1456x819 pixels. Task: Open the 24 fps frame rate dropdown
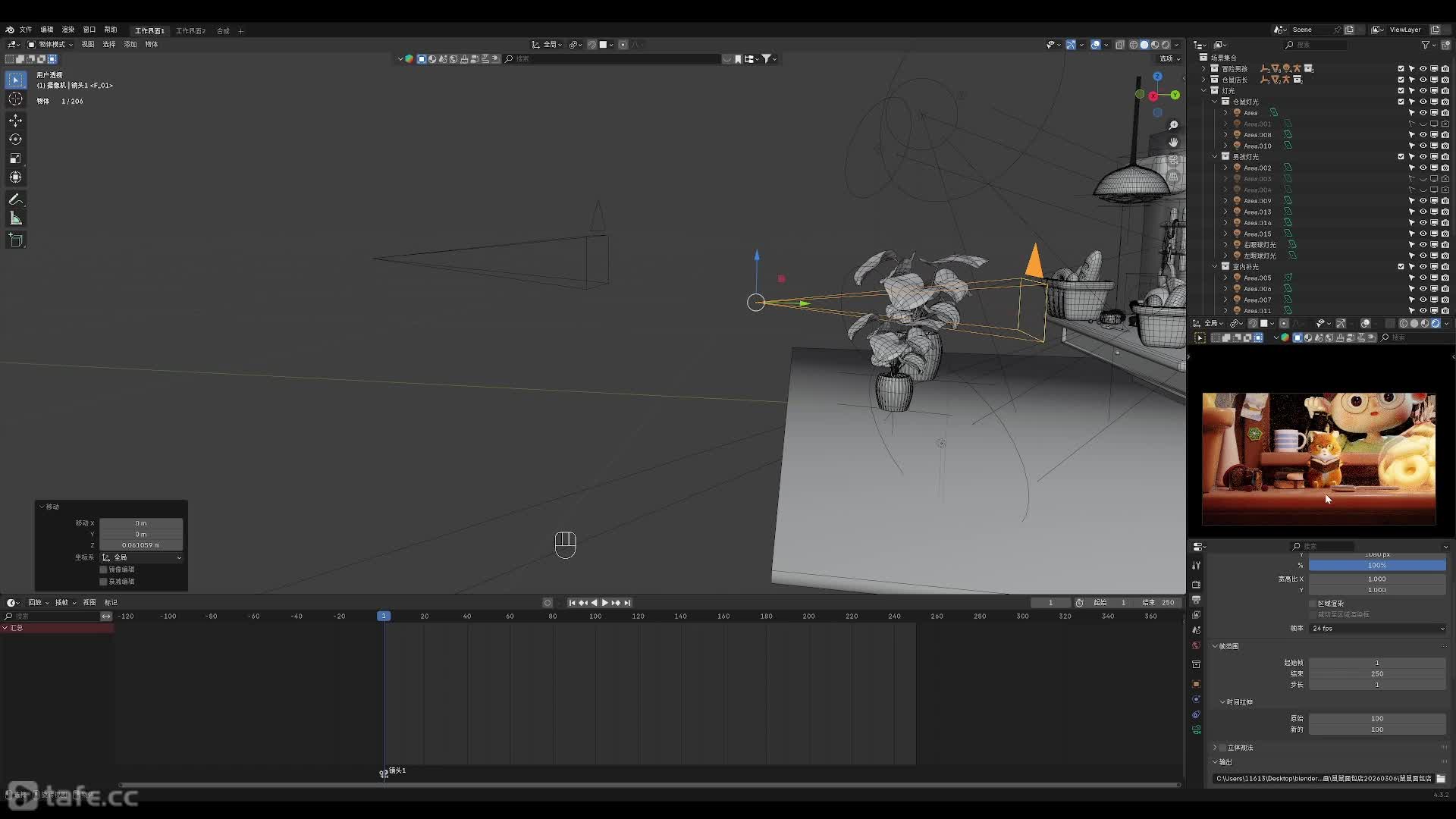tap(1376, 629)
